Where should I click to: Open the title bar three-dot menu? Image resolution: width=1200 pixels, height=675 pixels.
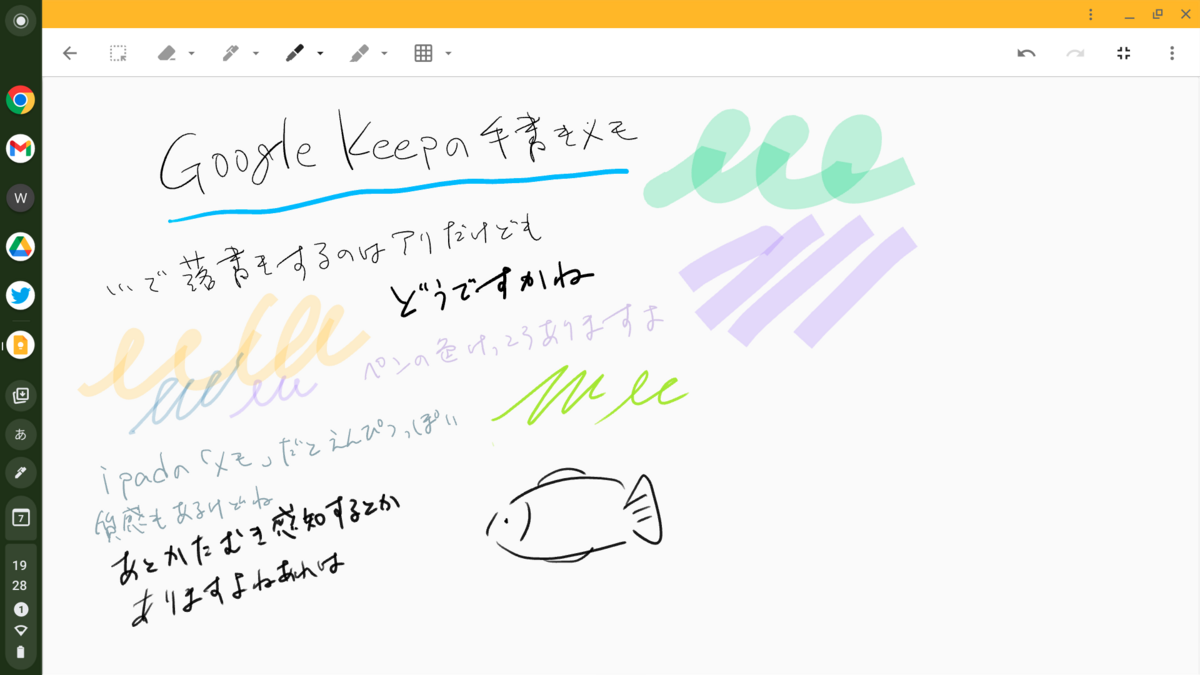click(x=1091, y=15)
